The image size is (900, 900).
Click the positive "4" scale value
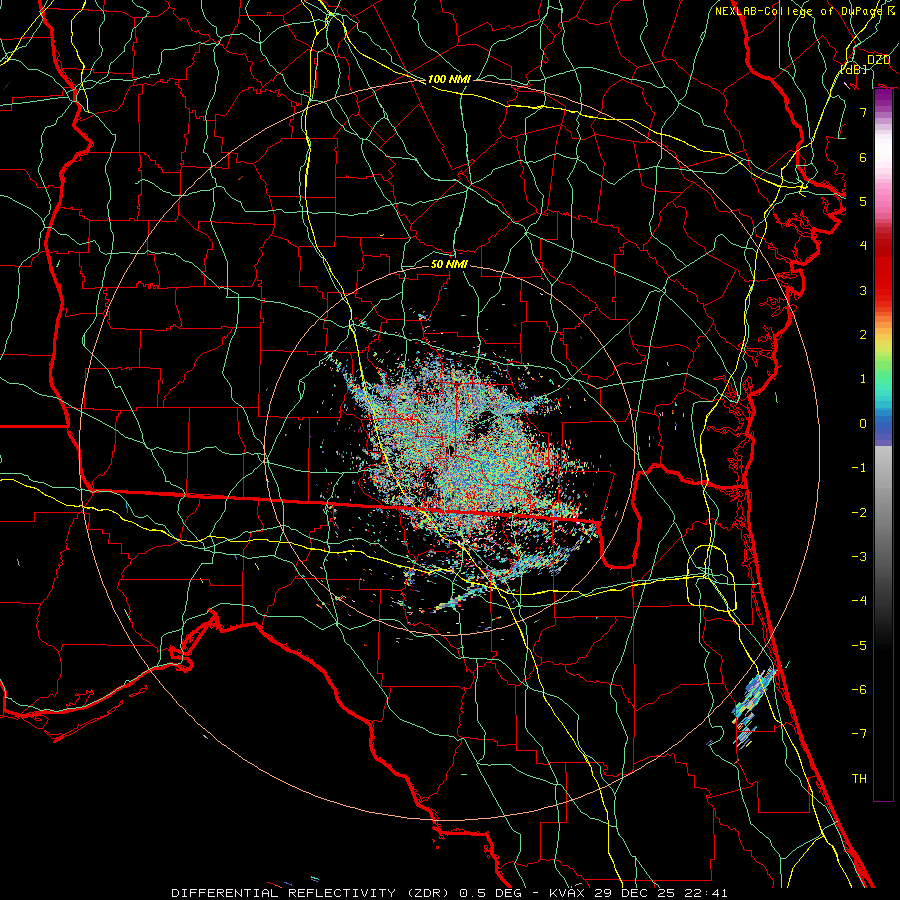click(863, 246)
